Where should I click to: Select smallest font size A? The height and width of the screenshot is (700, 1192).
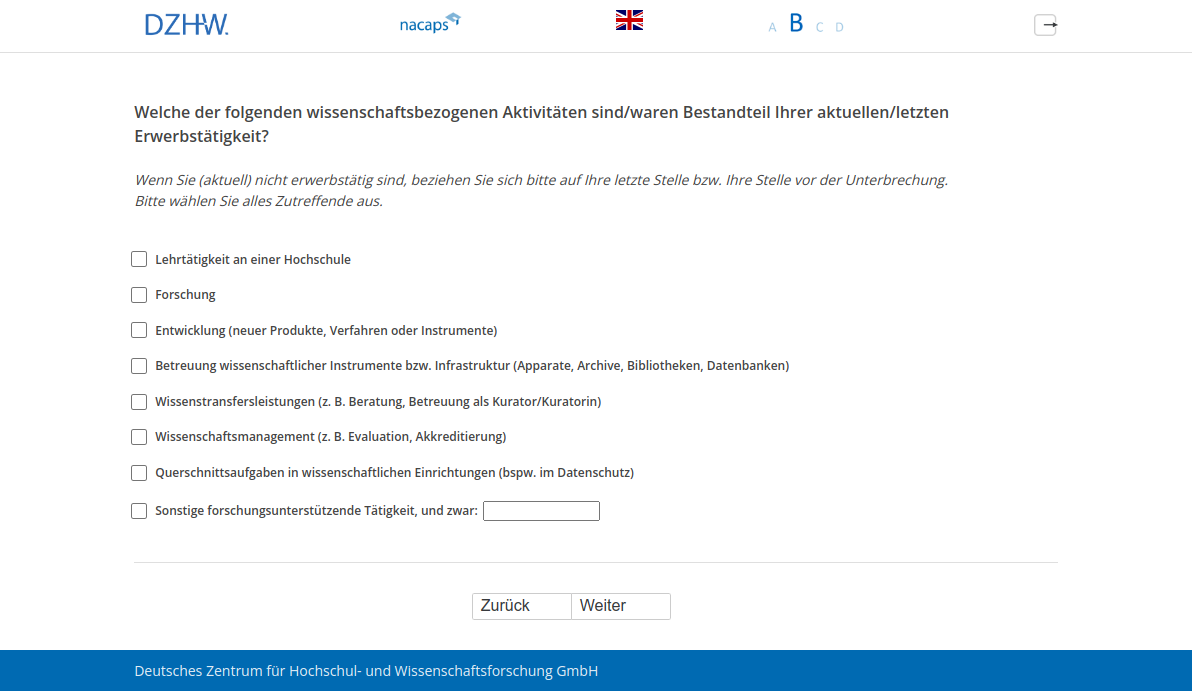tap(772, 27)
